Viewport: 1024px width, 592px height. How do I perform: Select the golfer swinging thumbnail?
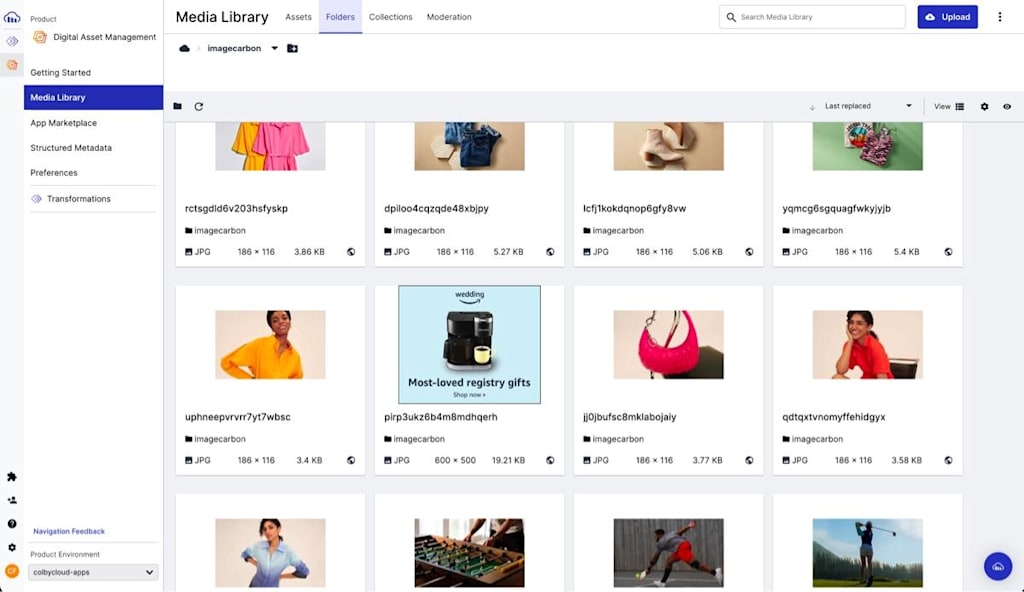pos(868,553)
